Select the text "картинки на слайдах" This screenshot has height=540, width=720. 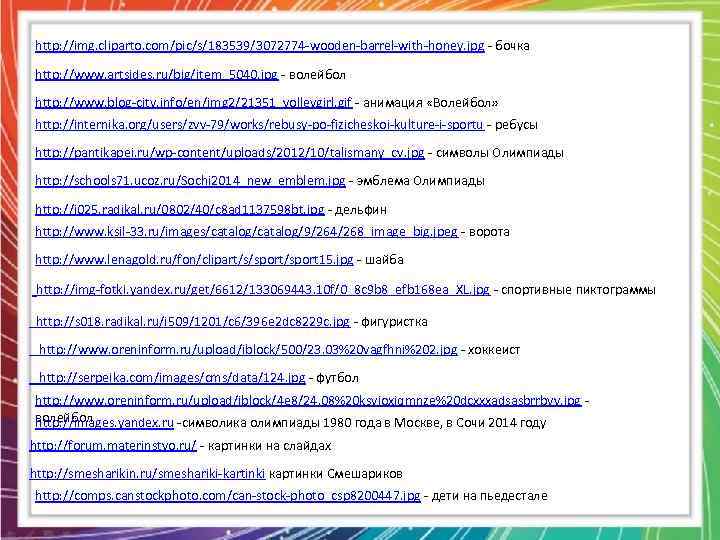270,445
